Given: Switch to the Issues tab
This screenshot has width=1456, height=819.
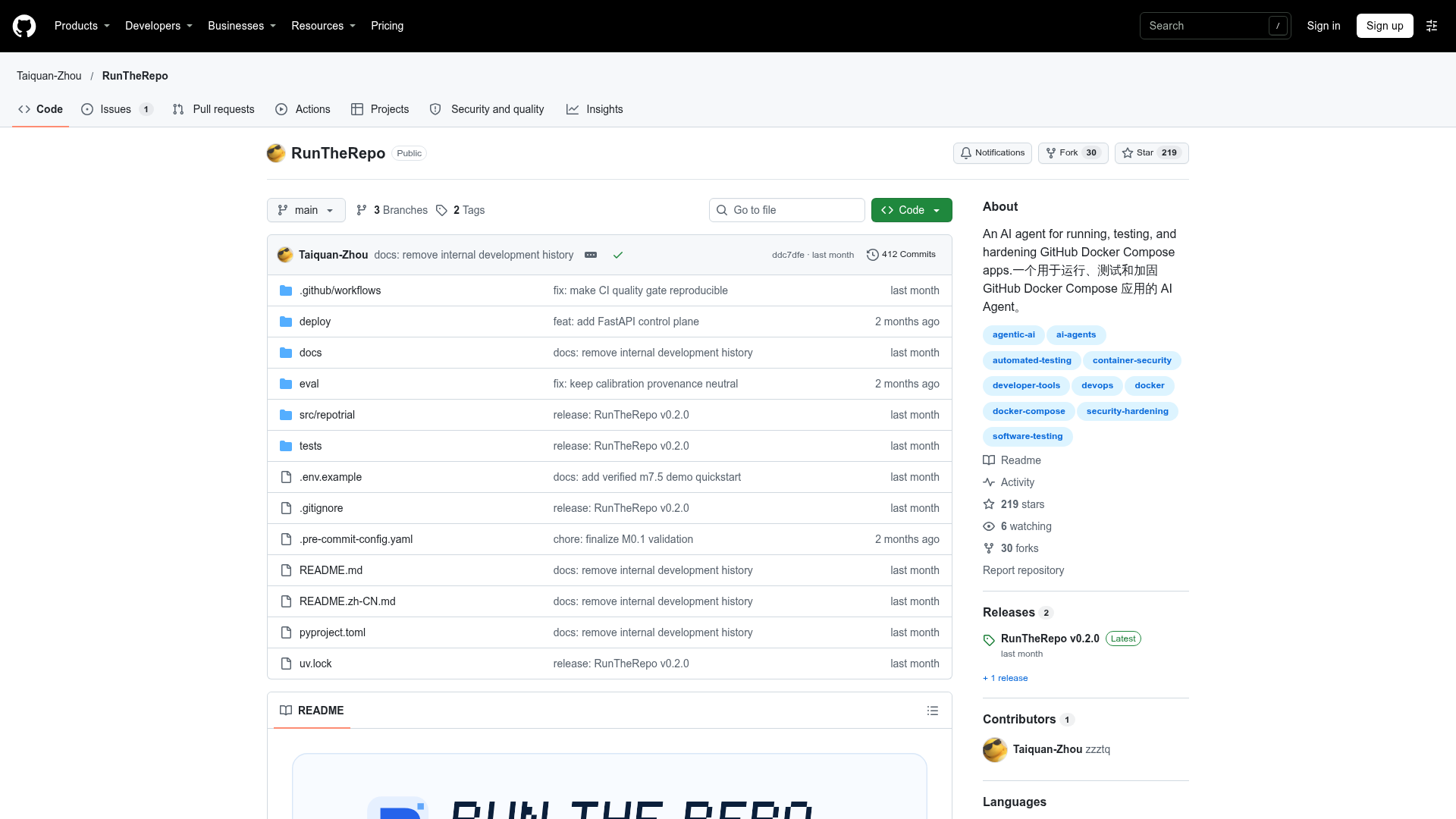Looking at the screenshot, I should pyautogui.click(x=118, y=109).
